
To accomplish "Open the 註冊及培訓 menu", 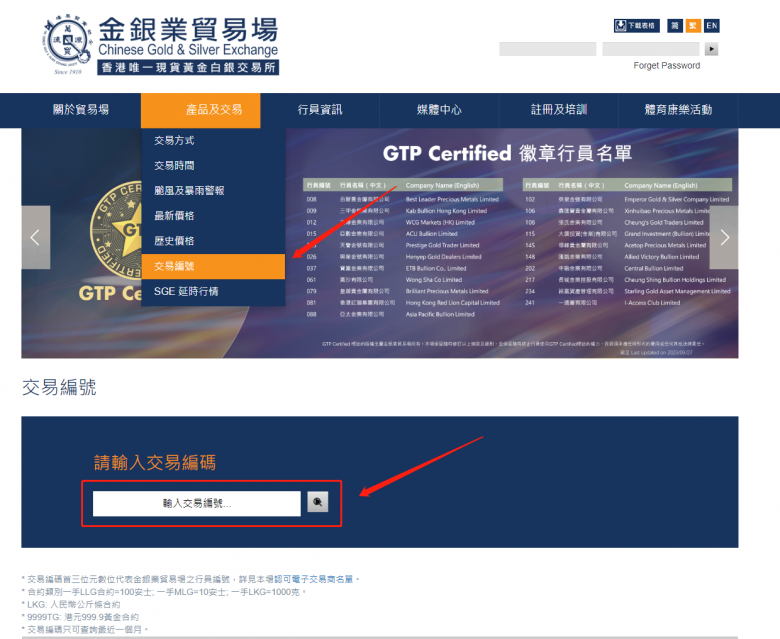I will point(559,110).
